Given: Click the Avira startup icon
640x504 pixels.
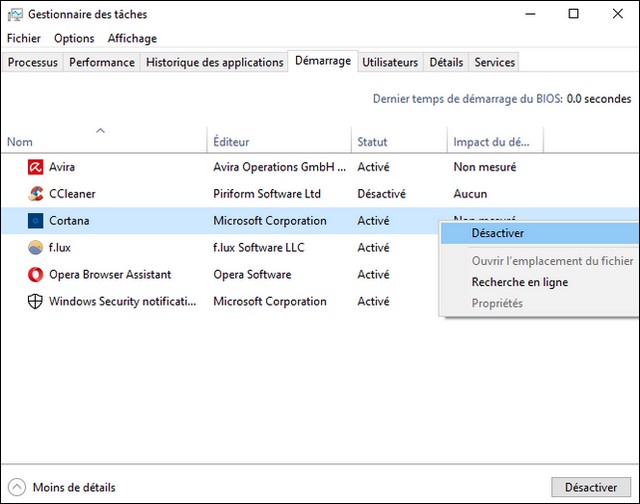Looking at the screenshot, I should (x=36, y=167).
